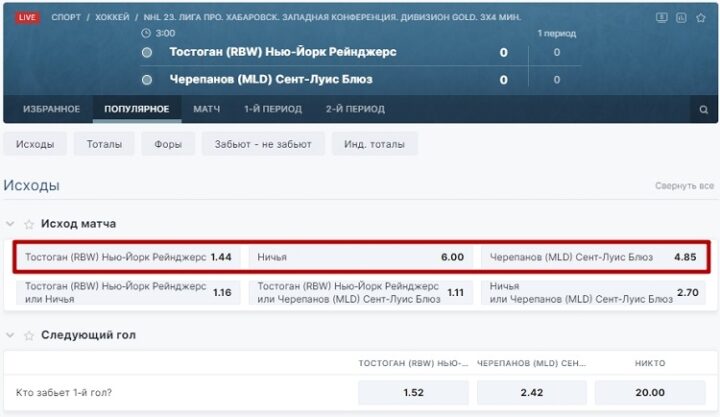Open the match statistics chart icon

tap(680, 17)
